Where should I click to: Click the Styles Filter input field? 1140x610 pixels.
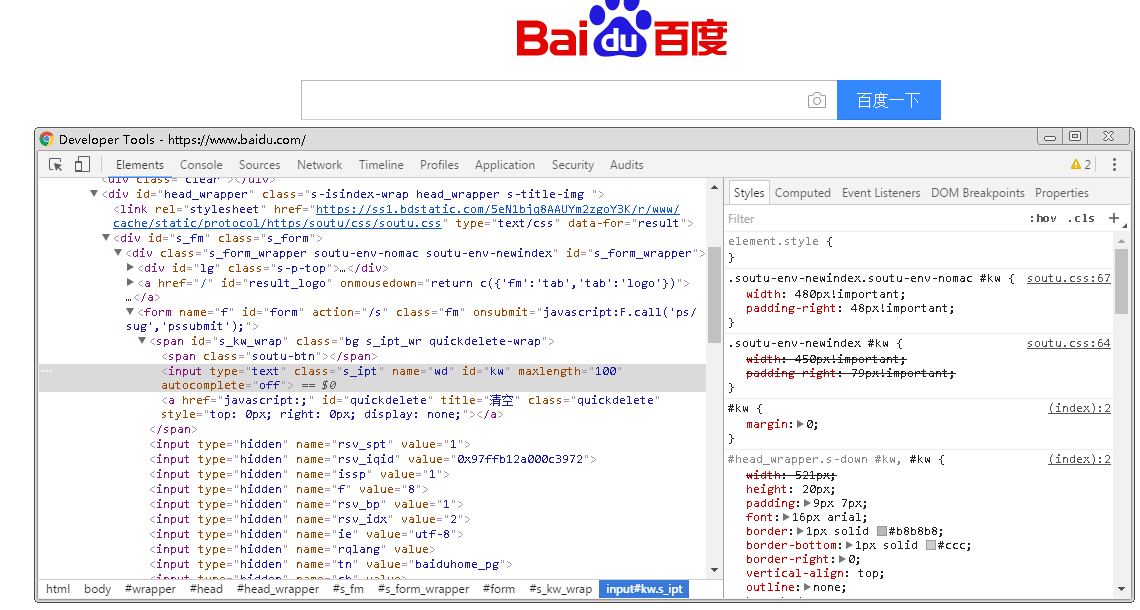pyautogui.click(x=872, y=219)
